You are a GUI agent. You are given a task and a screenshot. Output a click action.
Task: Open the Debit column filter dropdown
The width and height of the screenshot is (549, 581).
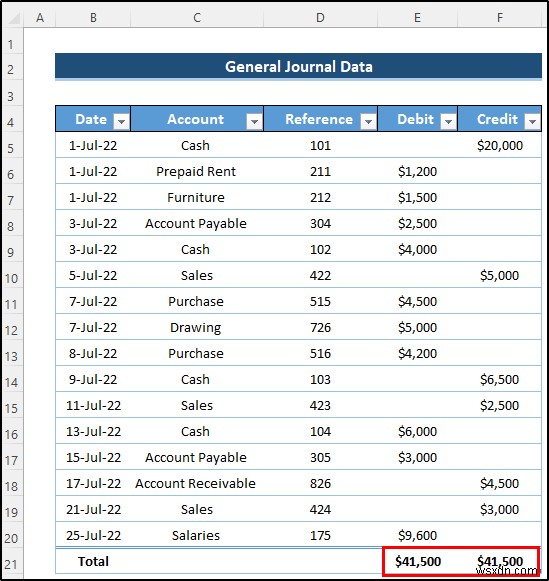pyautogui.click(x=448, y=121)
